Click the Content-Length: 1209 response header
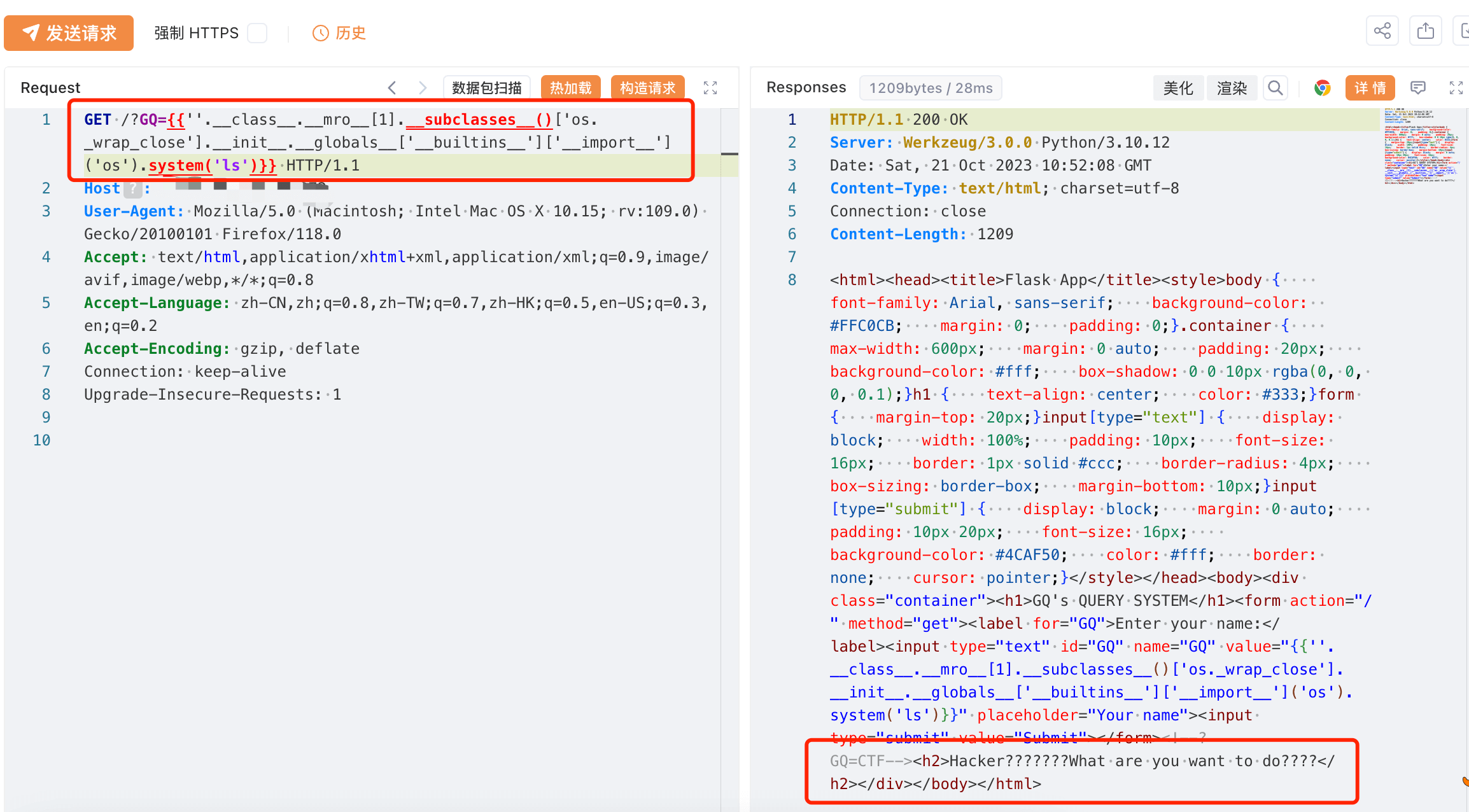This screenshot has height=812, width=1469. click(x=921, y=234)
